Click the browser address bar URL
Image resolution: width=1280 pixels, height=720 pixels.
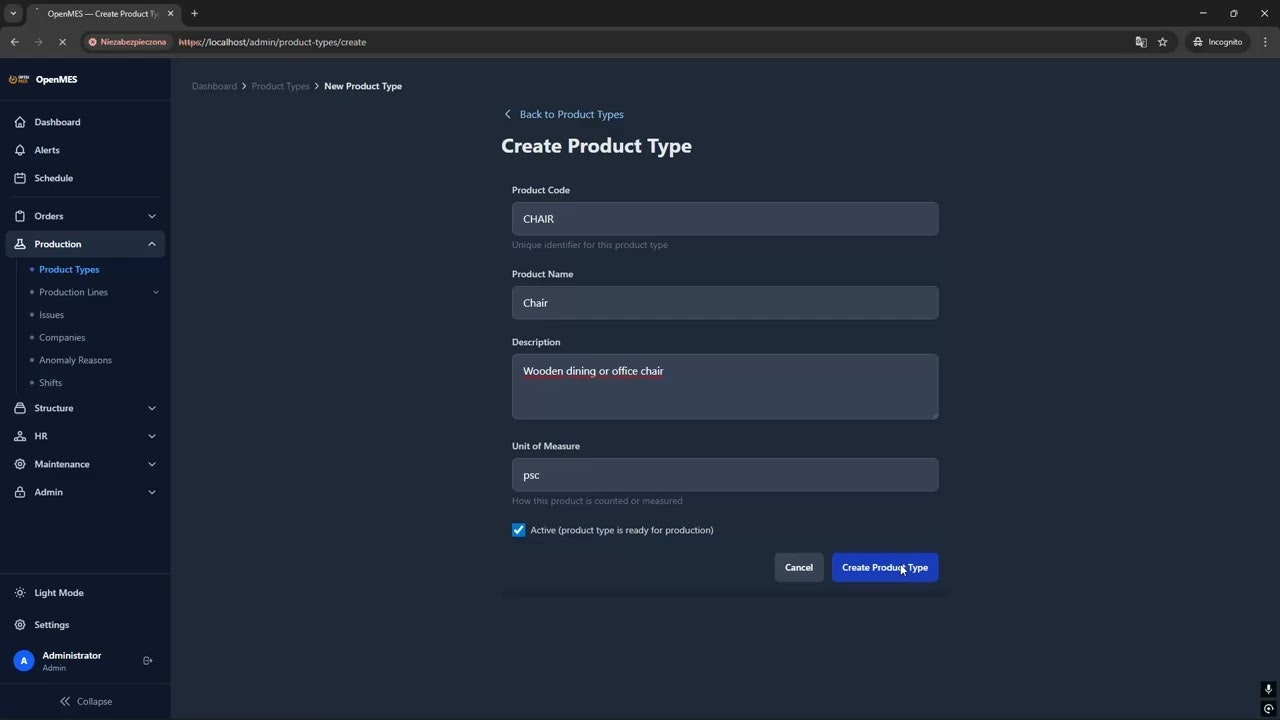pos(272,42)
